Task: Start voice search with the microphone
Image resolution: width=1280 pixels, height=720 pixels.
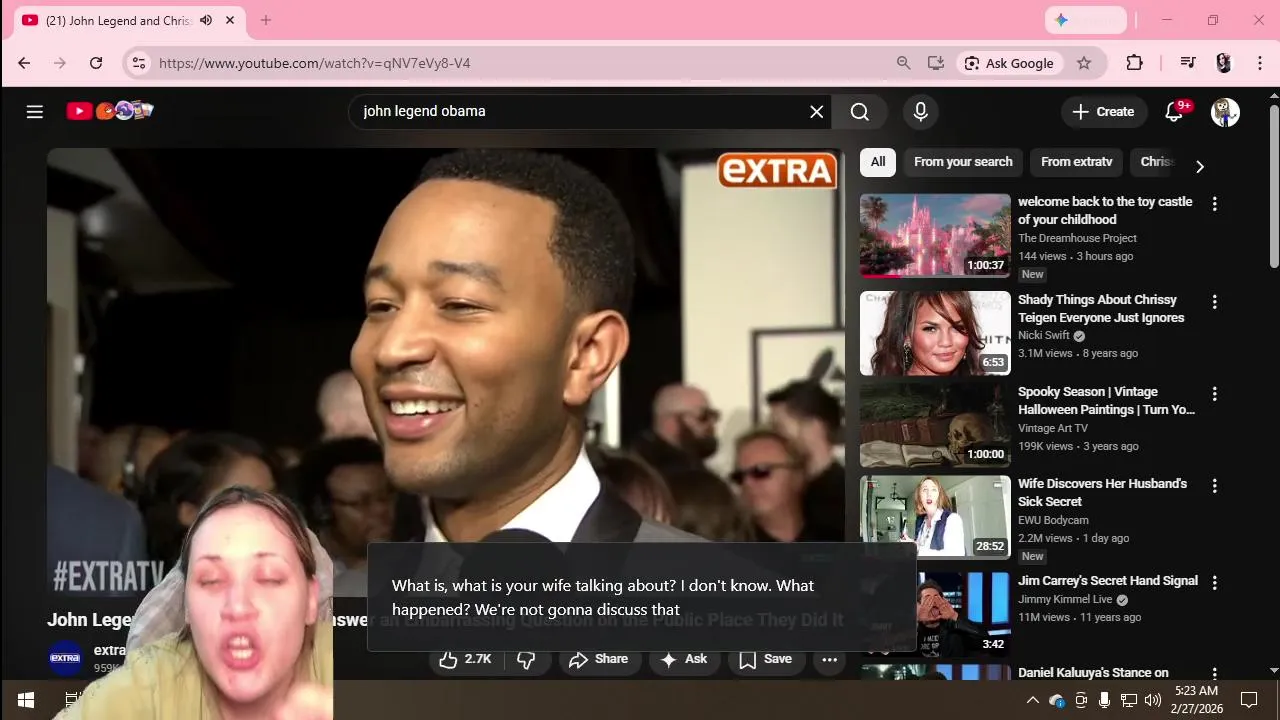Action: click(921, 111)
